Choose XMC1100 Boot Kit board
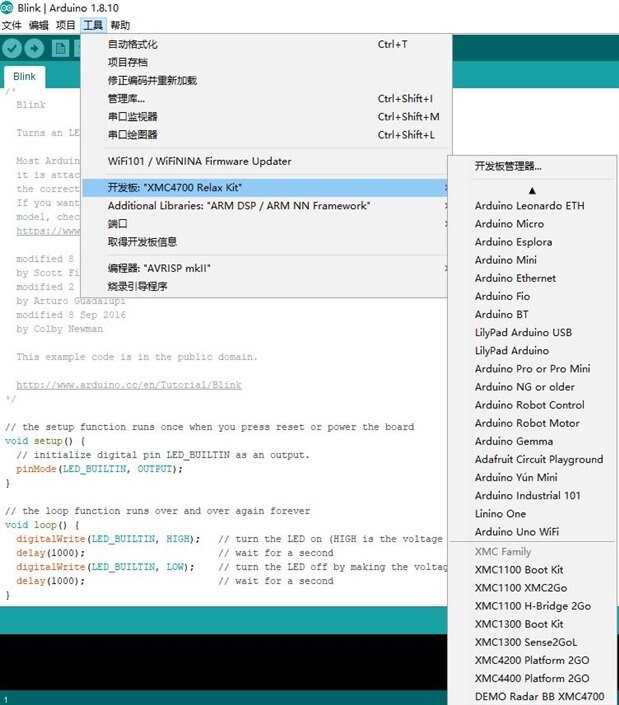Image resolution: width=619 pixels, height=705 pixels. [533, 570]
